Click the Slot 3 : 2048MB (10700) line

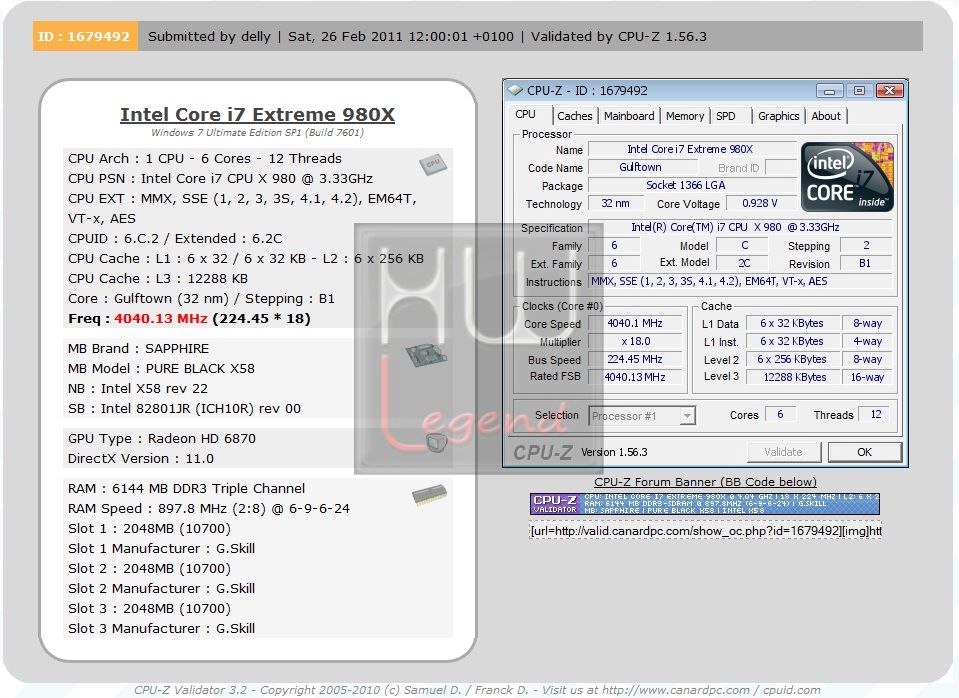pos(149,609)
